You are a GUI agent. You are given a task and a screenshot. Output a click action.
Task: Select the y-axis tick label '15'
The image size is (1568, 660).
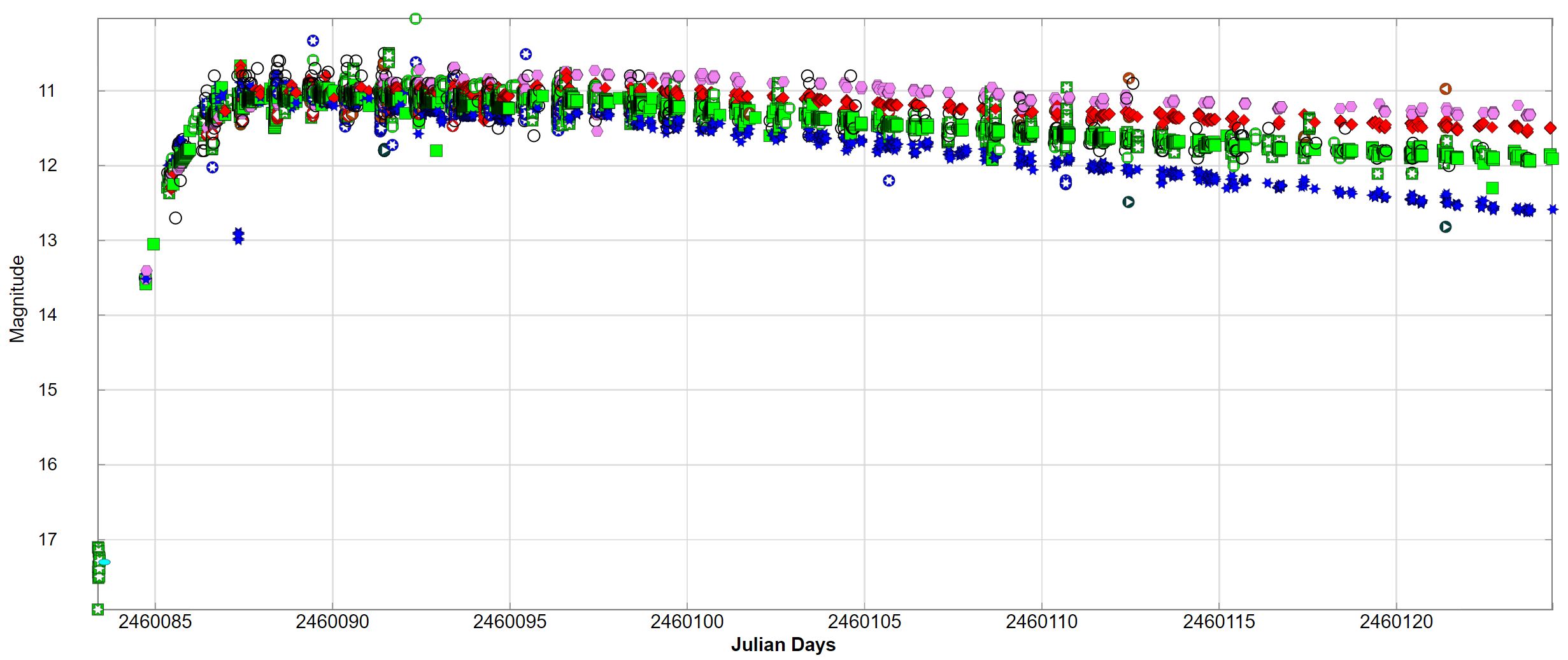point(47,390)
